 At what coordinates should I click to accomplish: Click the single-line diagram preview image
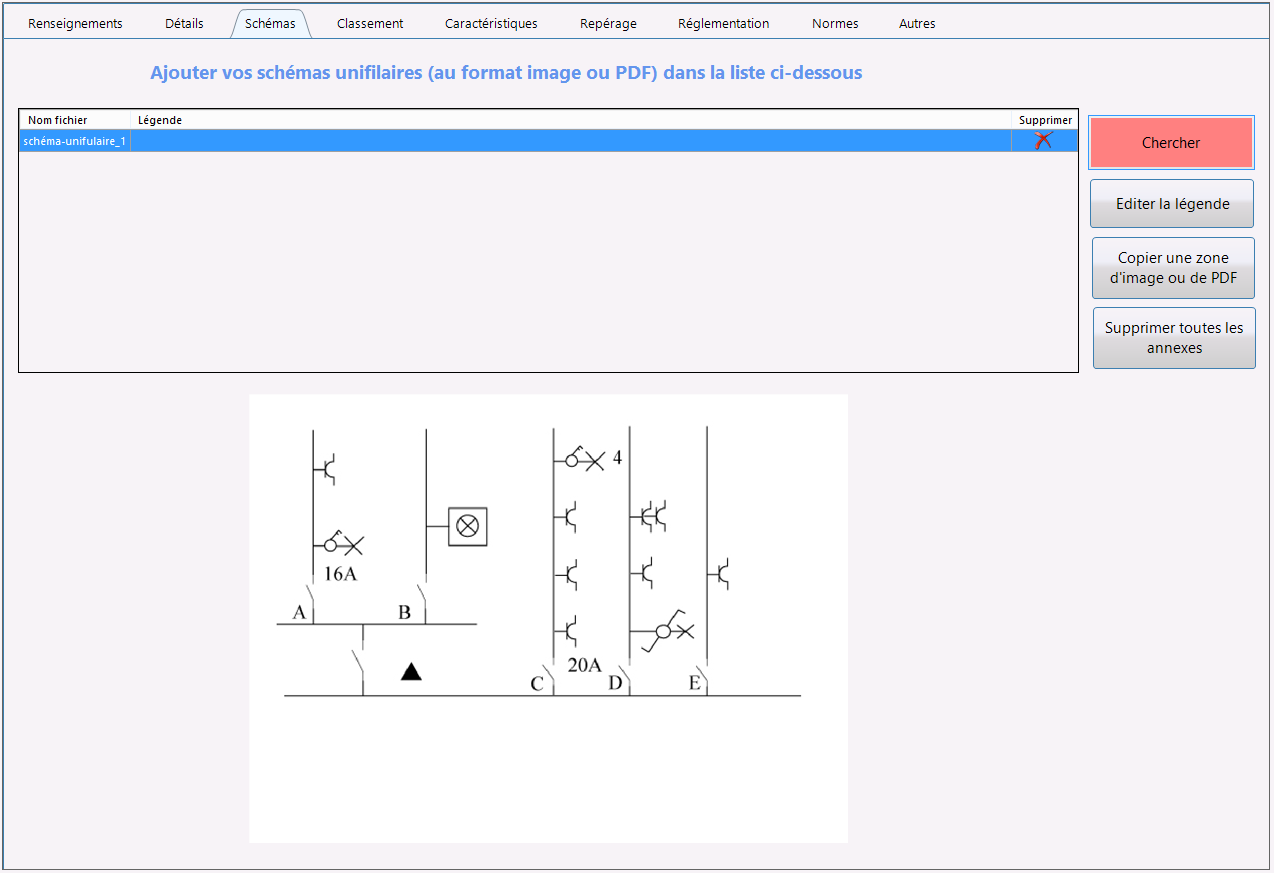tap(548, 618)
